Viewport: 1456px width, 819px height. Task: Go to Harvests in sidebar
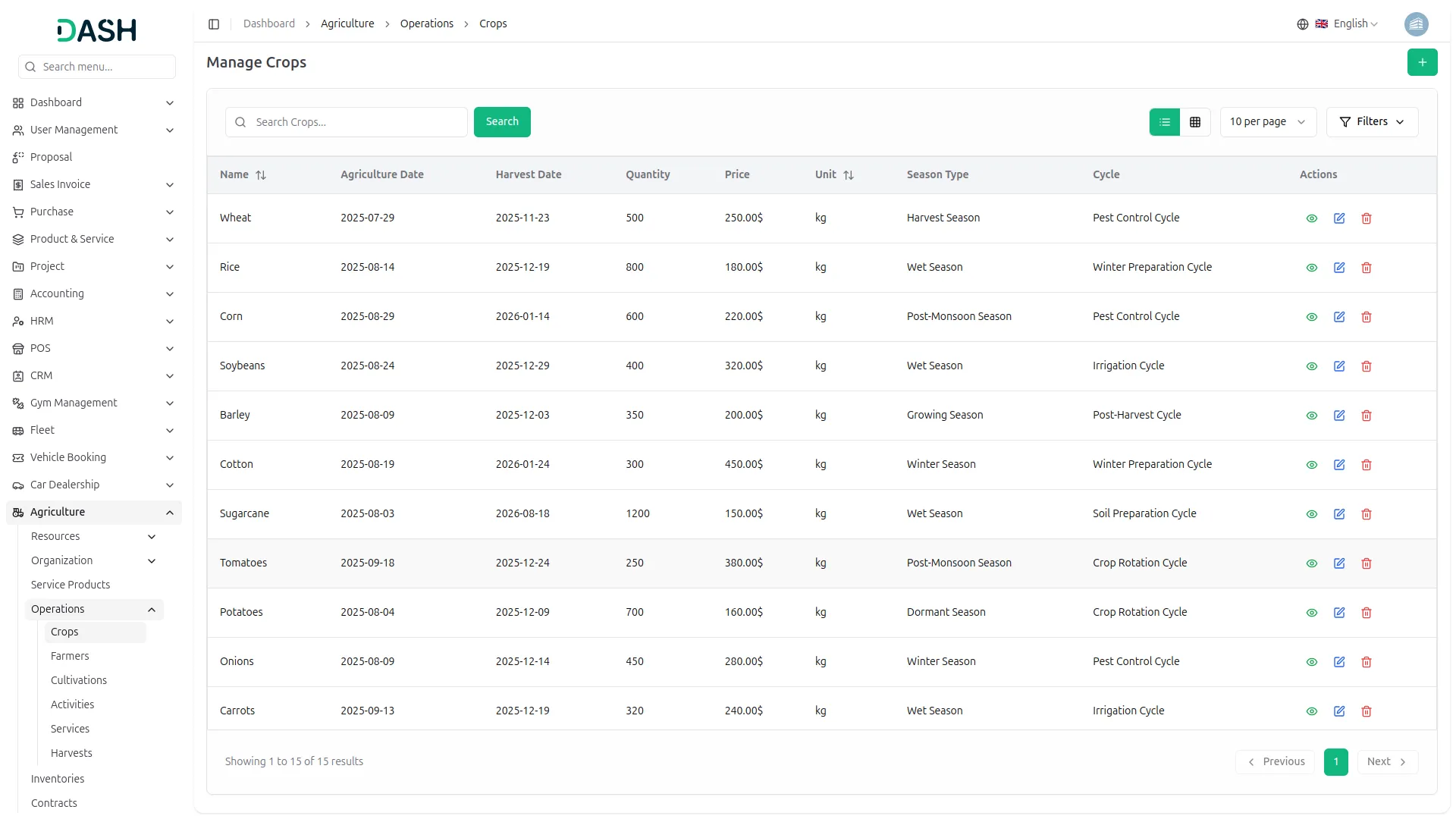coord(71,753)
